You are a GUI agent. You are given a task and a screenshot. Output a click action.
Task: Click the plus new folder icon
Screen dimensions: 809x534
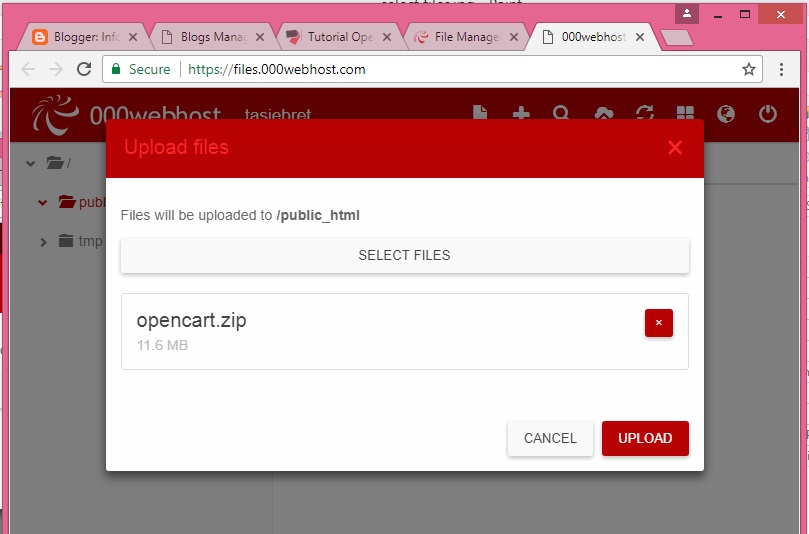[x=521, y=112]
